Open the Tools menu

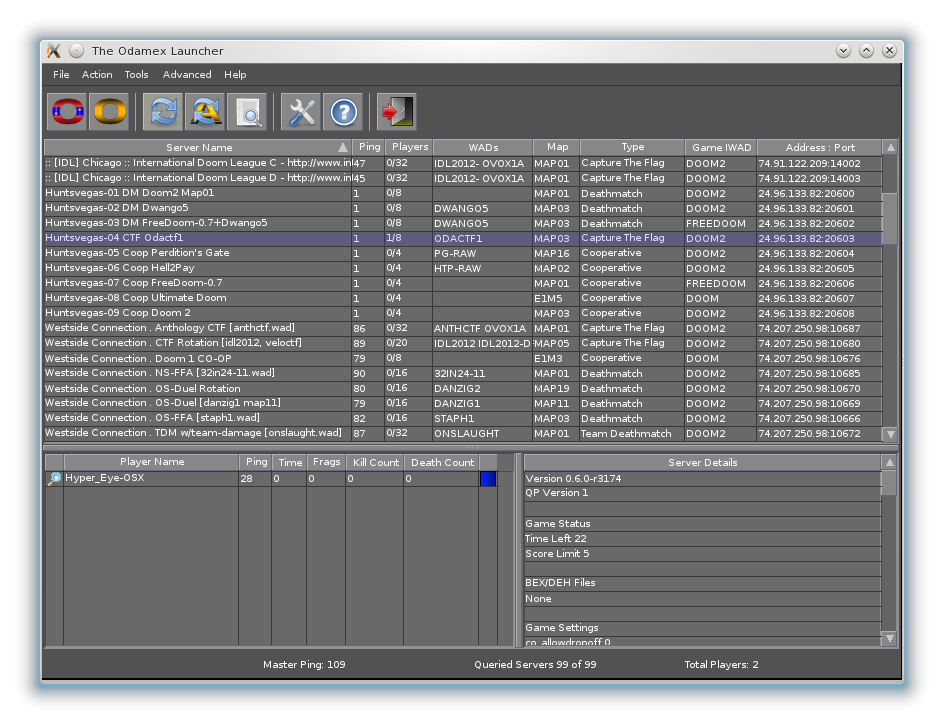(x=136, y=75)
